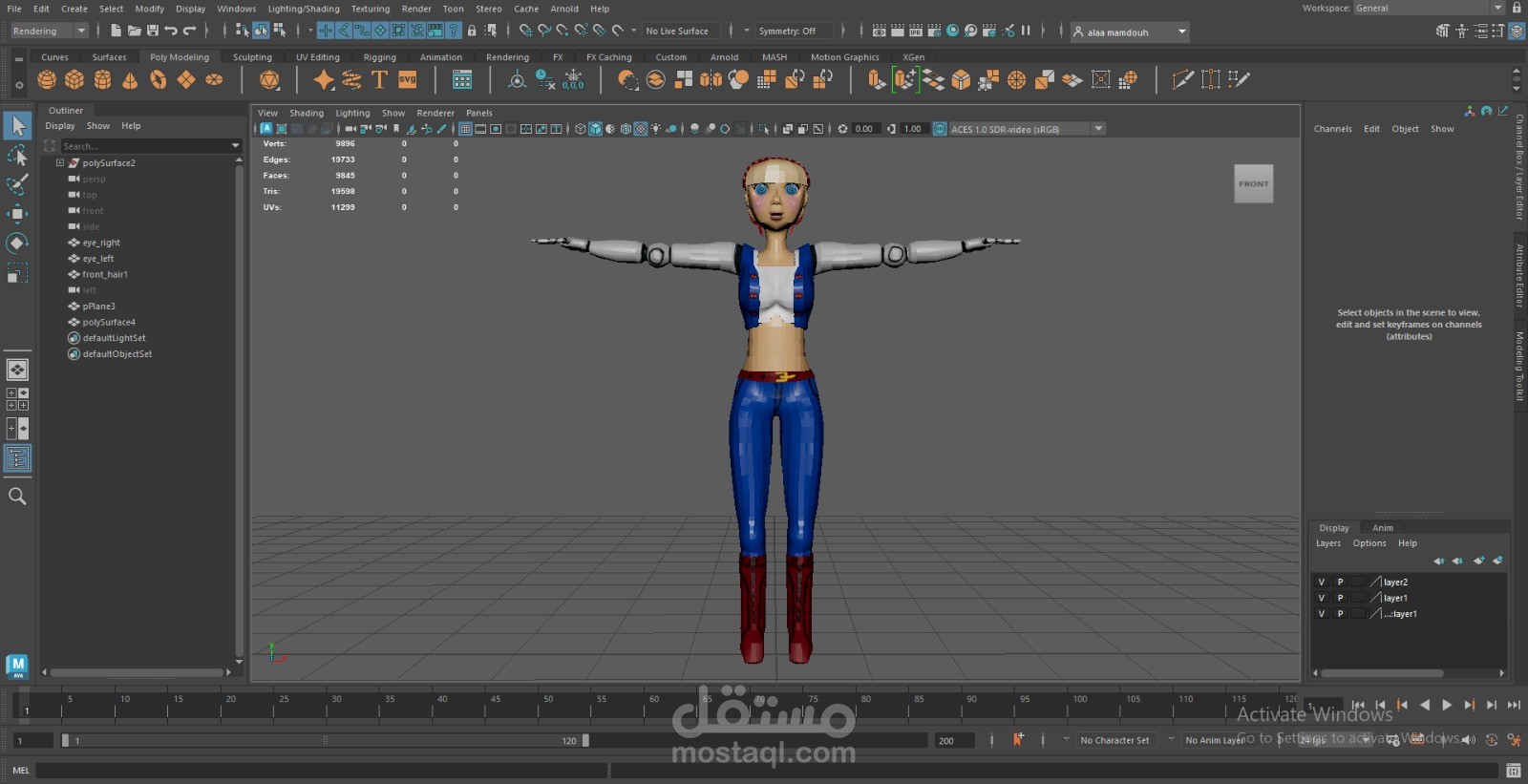Screen dimensions: 1528x784
Task: Click the set key bookmark icon
Action: pyautogui.click(x=1018, y=739)
